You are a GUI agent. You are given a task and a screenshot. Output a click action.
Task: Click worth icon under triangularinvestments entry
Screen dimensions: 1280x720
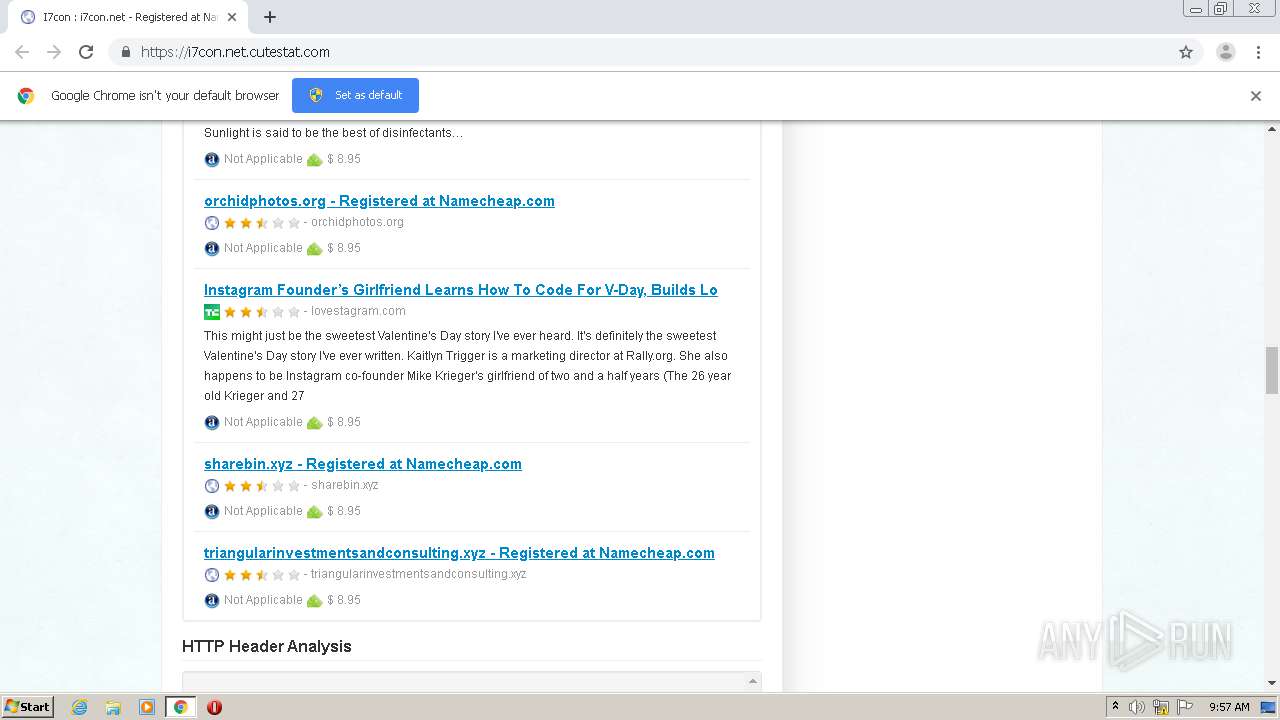click(x=314, y=601)
